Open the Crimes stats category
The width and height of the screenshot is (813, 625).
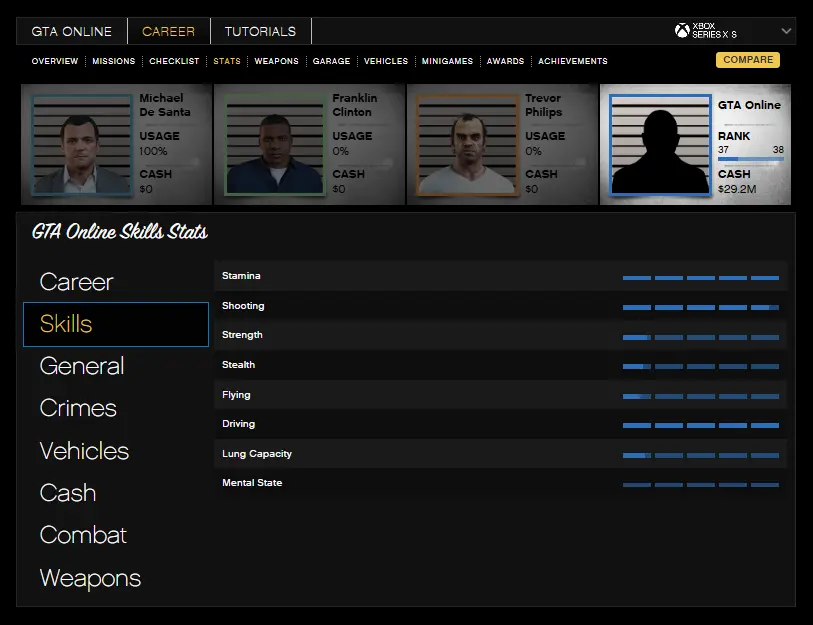78,408
